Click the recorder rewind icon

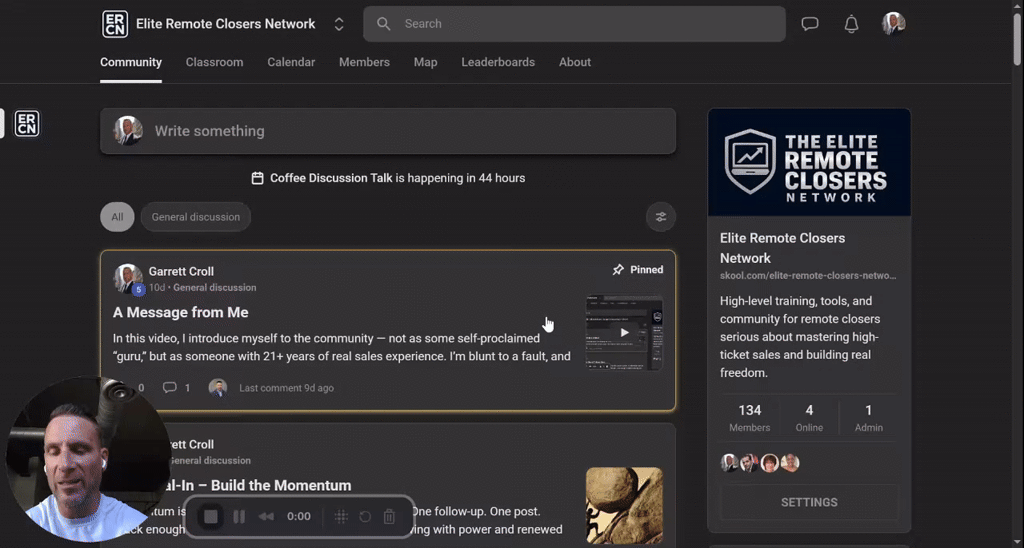tap(266, 517)
